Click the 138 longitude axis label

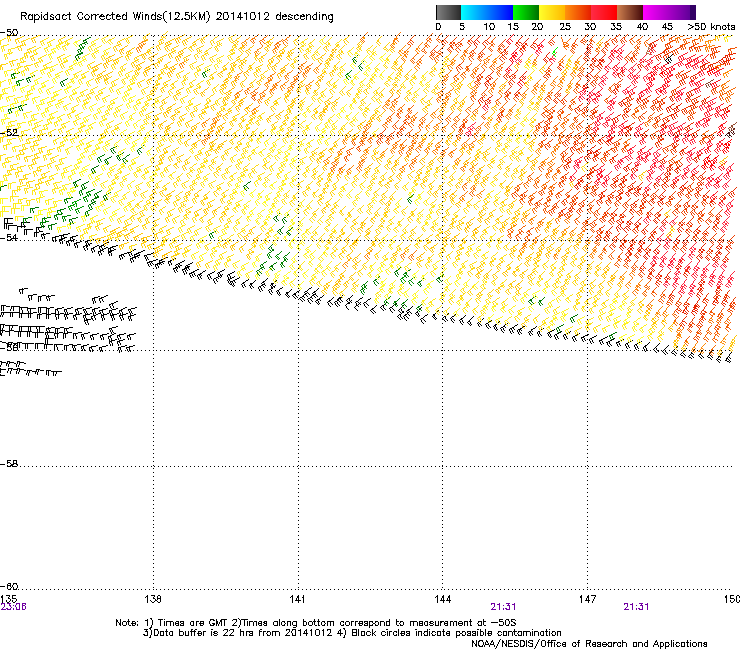pyautogui.click(x=153, y=599)
